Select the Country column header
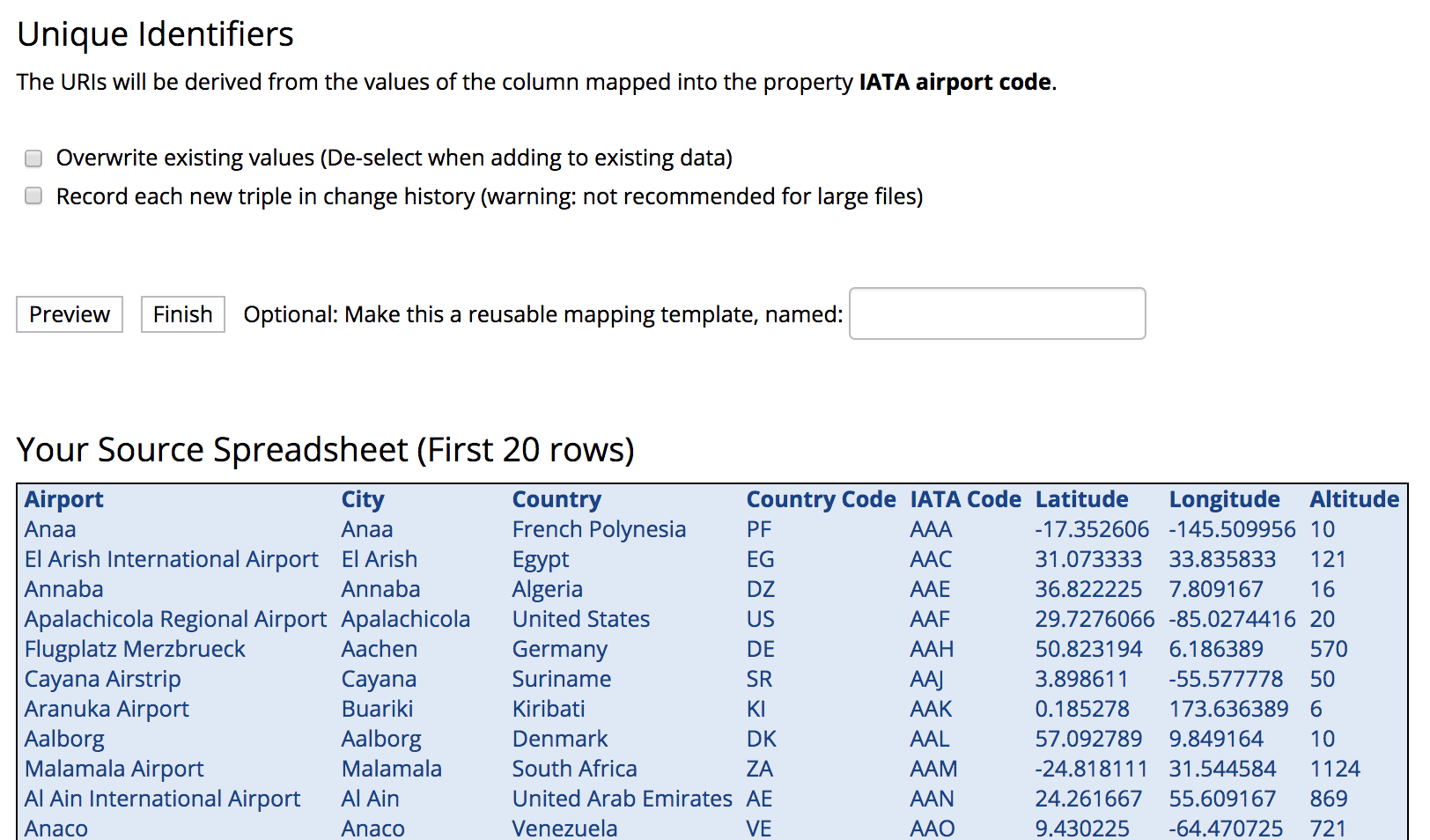Image resolution: width=1430 pixels, height=840 pixels. pos(557,499)
